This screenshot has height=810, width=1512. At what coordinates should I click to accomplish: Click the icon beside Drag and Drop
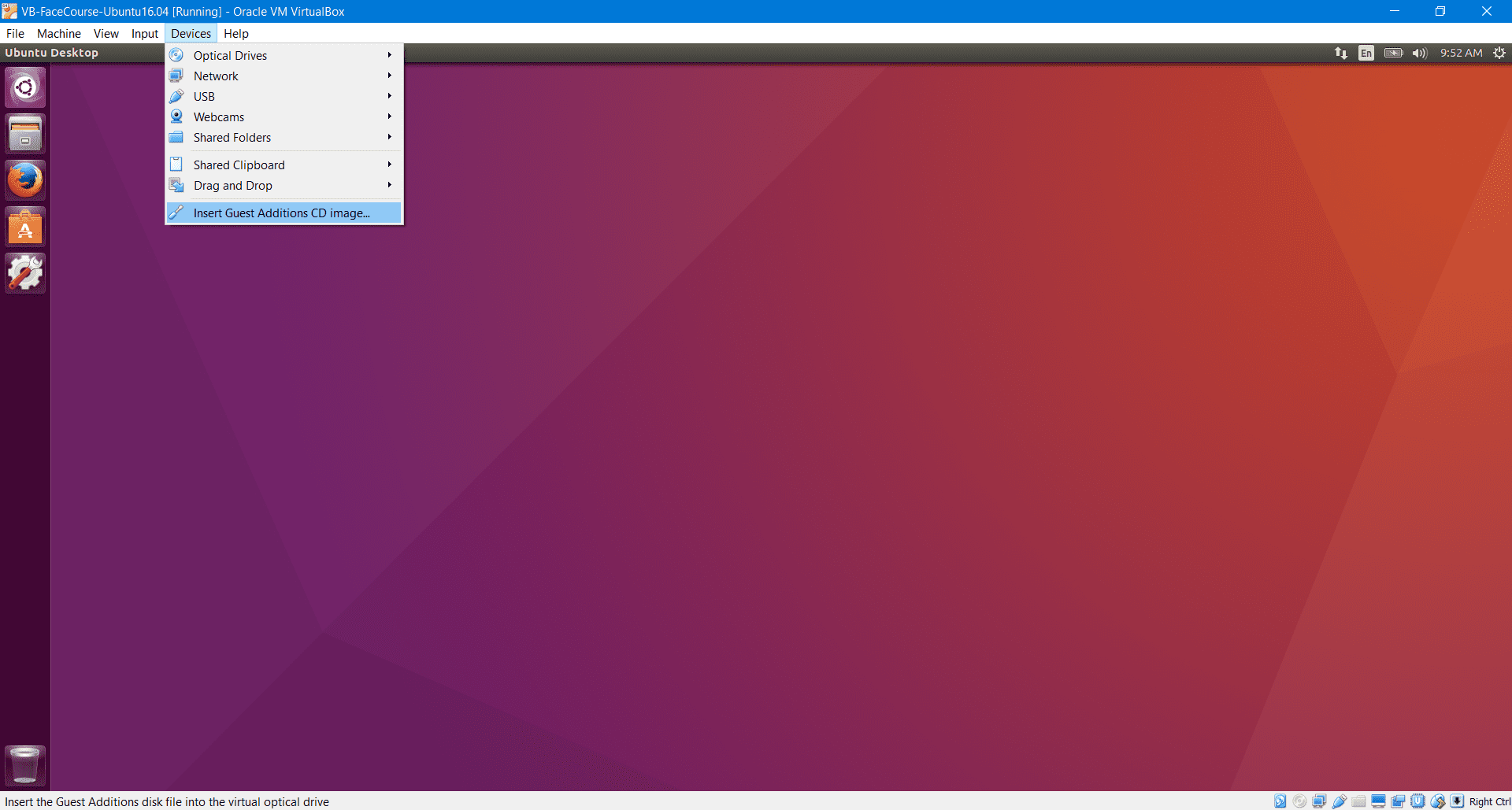pyautogui.click(x=176, y=185)
